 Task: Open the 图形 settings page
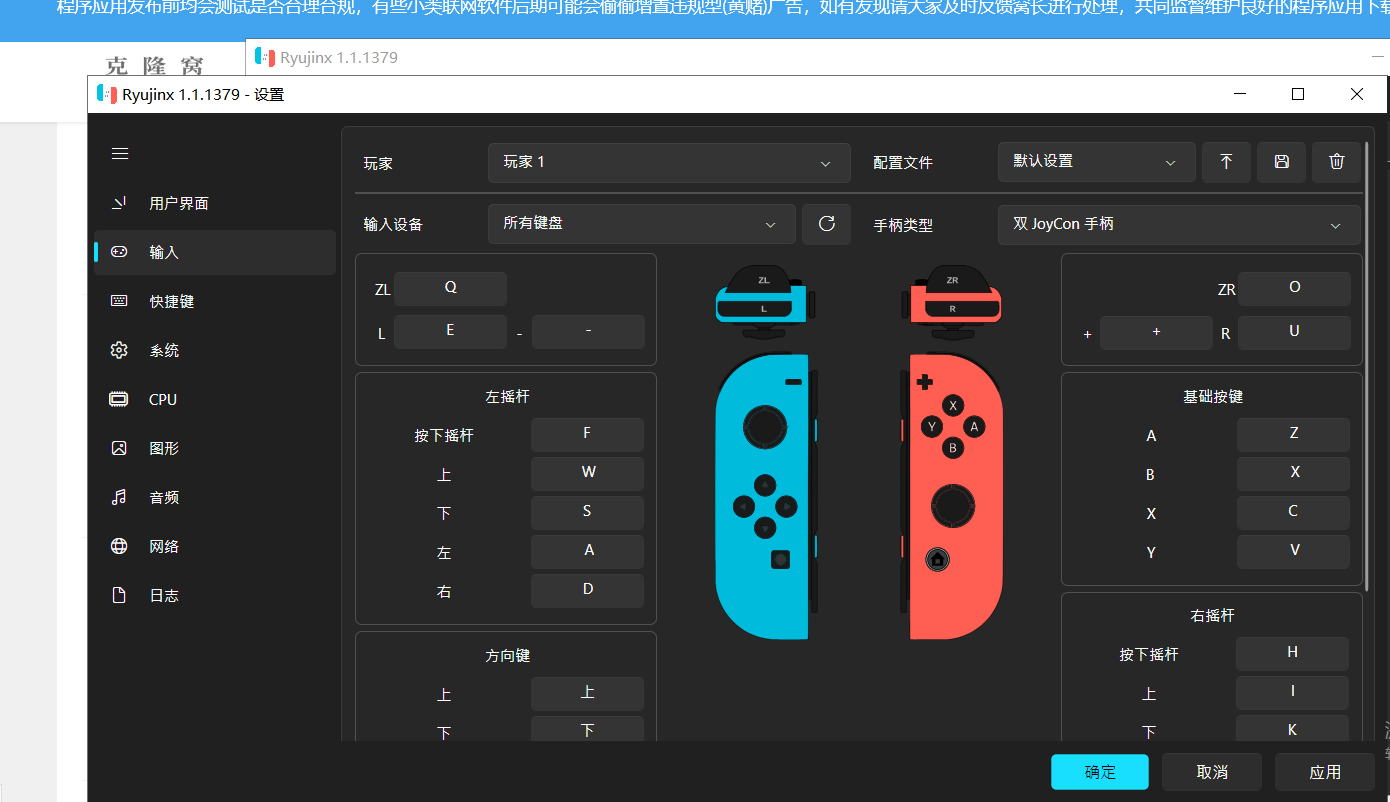coord(215,448)
